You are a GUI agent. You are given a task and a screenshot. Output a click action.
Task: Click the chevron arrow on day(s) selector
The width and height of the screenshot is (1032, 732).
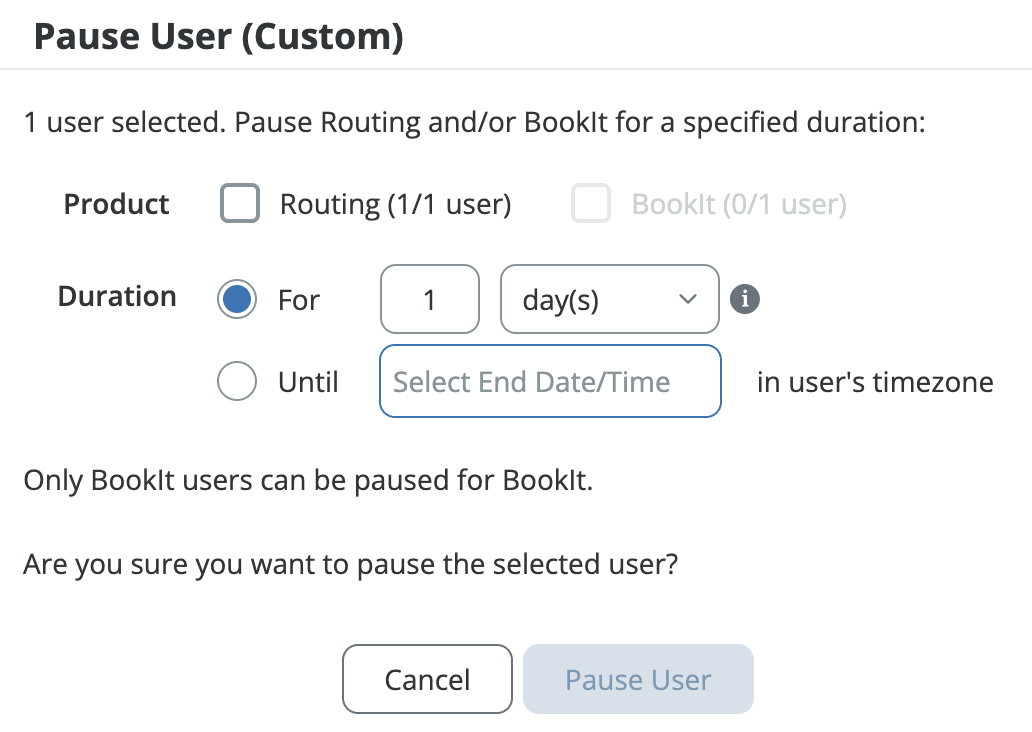click(687, 299)
